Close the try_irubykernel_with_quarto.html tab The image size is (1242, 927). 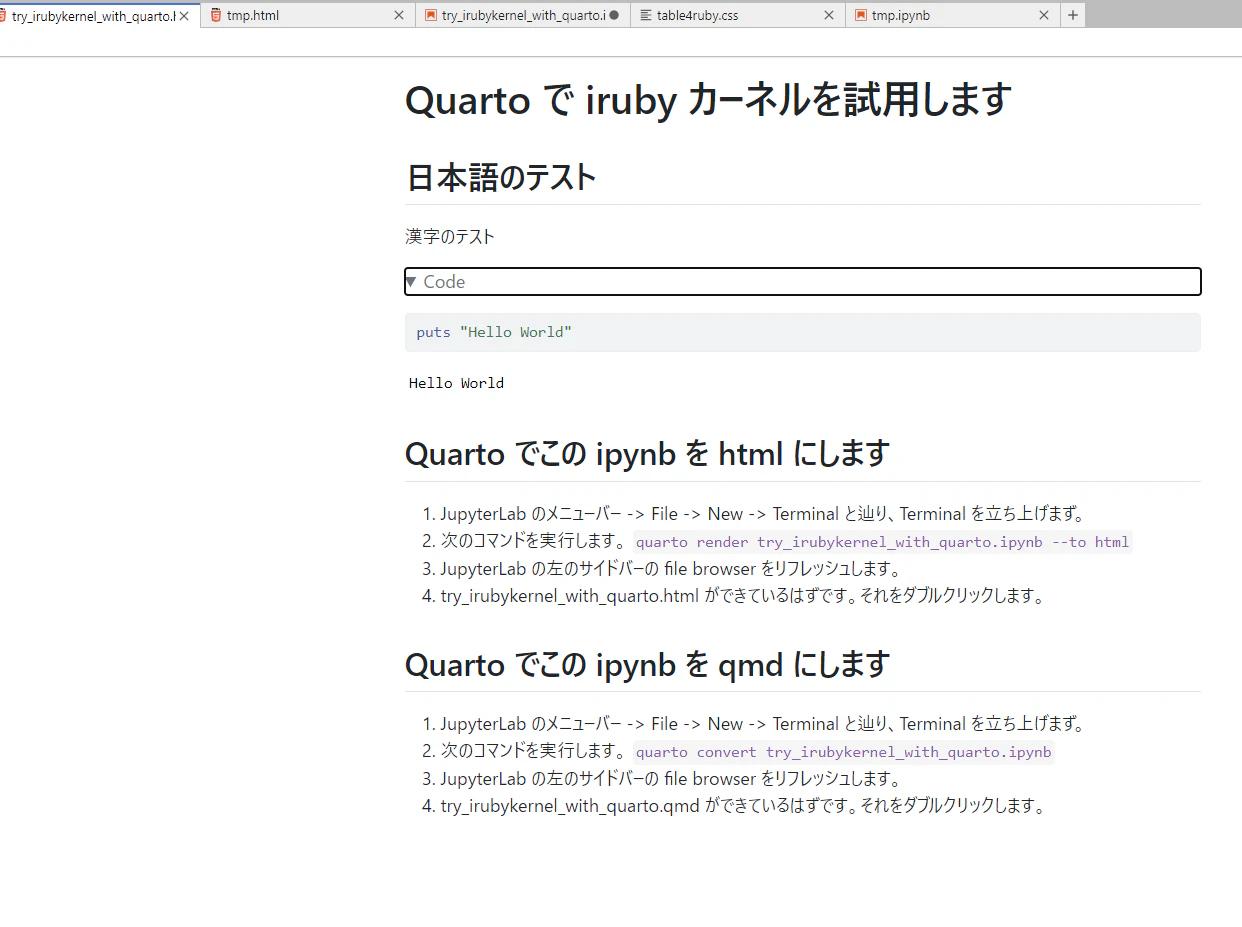coord(184,16)
